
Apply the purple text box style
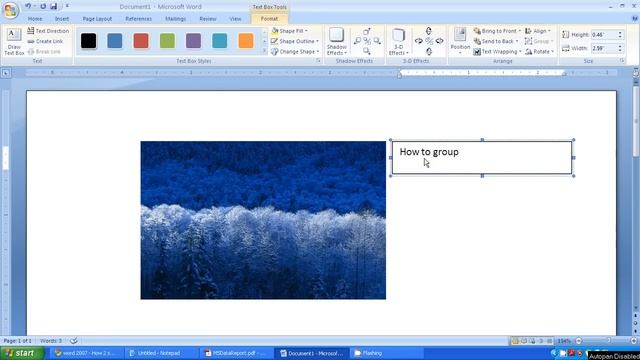point(193,41)
